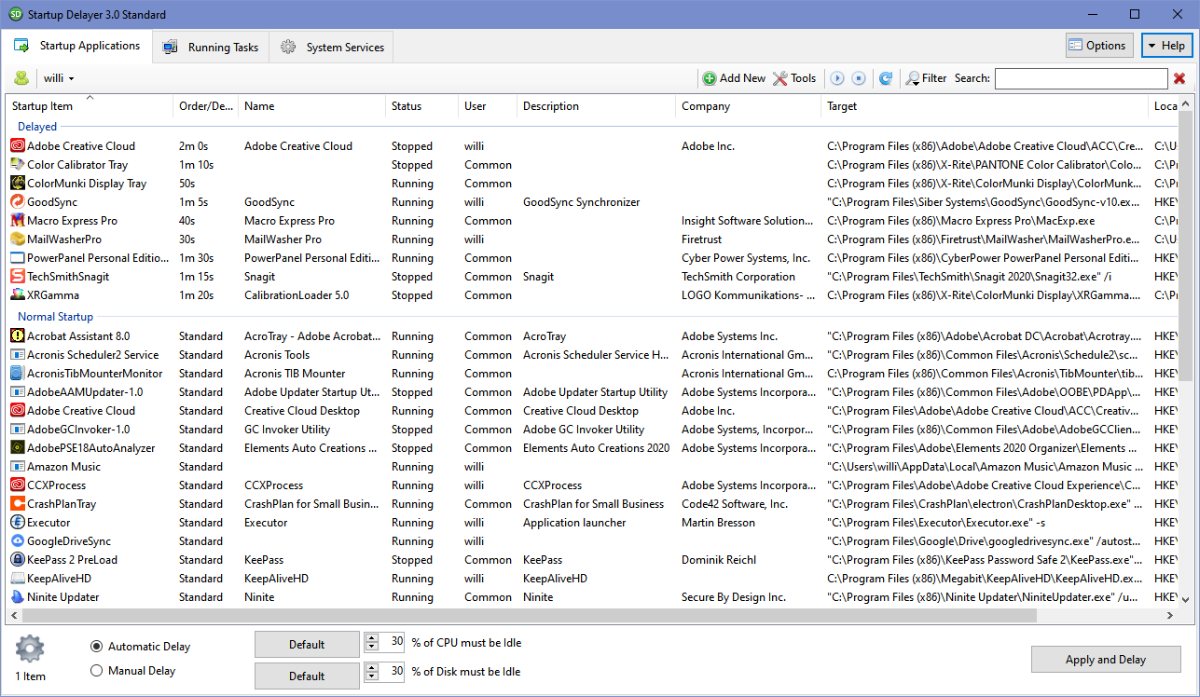The width and height of the screenshot is (1200, 697).
Task: Open the willi user dropdown
Action: point(59,78)
